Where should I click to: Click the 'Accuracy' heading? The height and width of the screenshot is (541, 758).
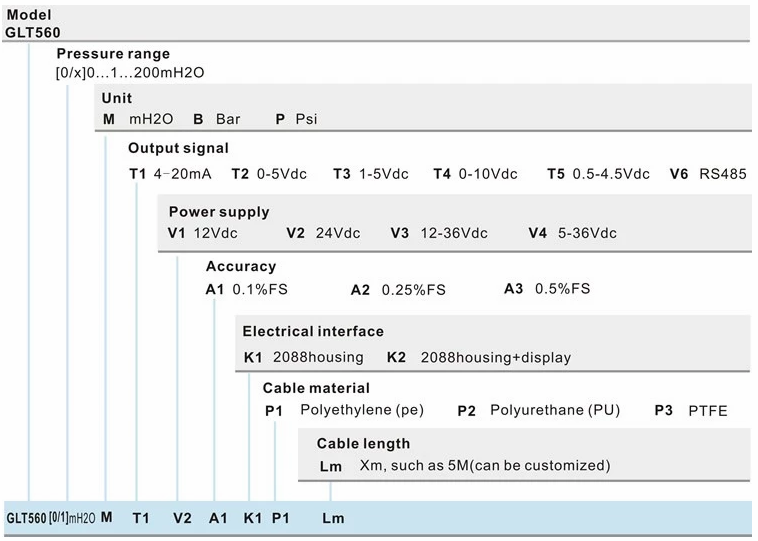pos(241,266)
